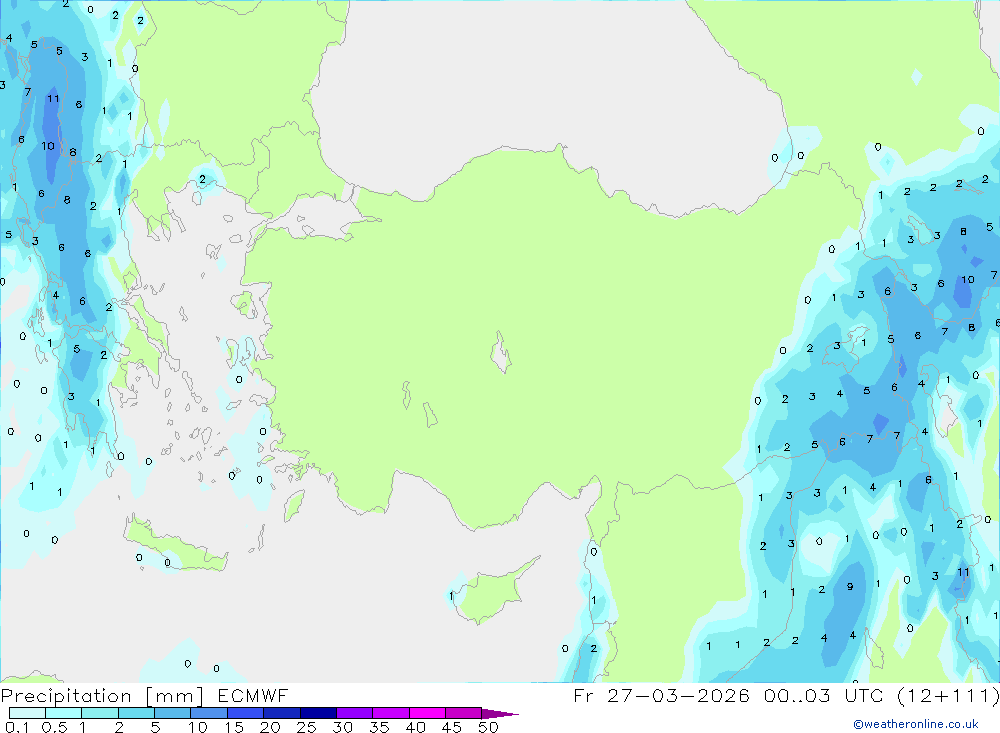The image size is (1000, 733).
Task: Select the 30–35 mm legend color swatch
Action: 355,713
